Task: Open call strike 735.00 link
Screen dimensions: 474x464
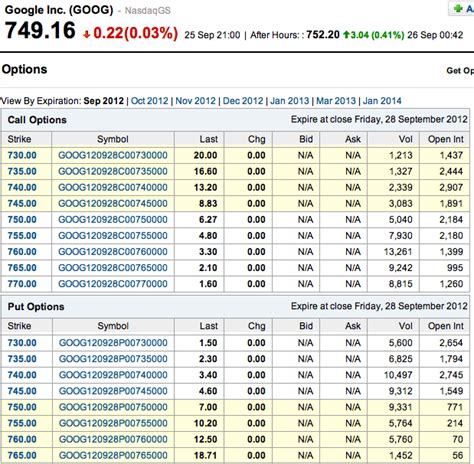Action: pos(22,171)
